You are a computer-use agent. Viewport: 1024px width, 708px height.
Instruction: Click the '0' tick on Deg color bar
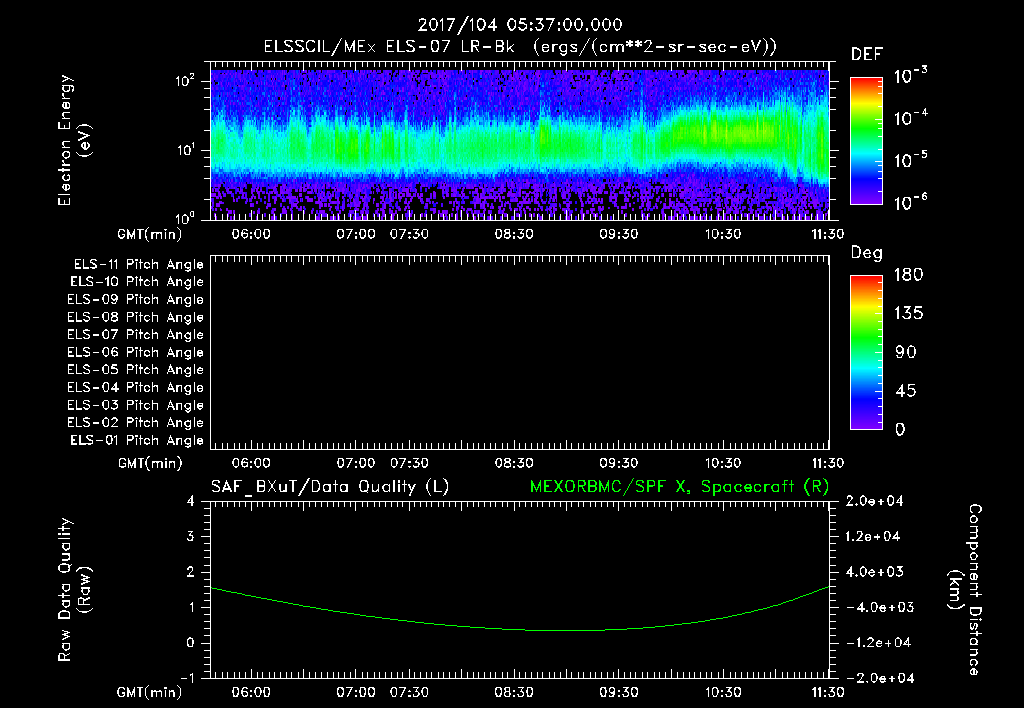[x=900, y=430]
